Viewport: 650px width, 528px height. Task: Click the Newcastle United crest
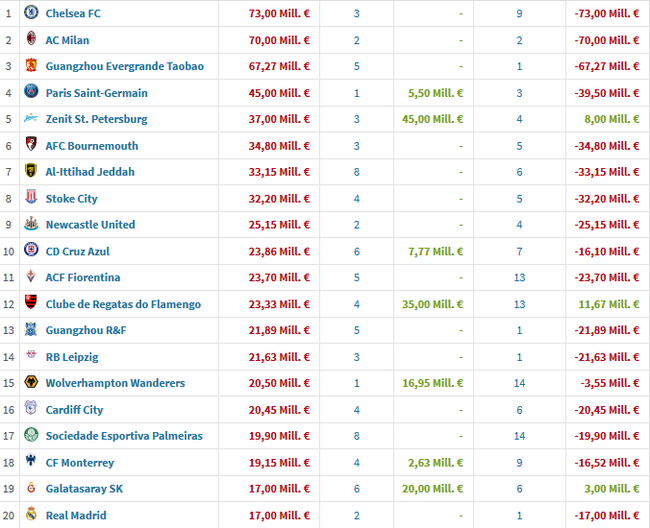tap(31, 223)
